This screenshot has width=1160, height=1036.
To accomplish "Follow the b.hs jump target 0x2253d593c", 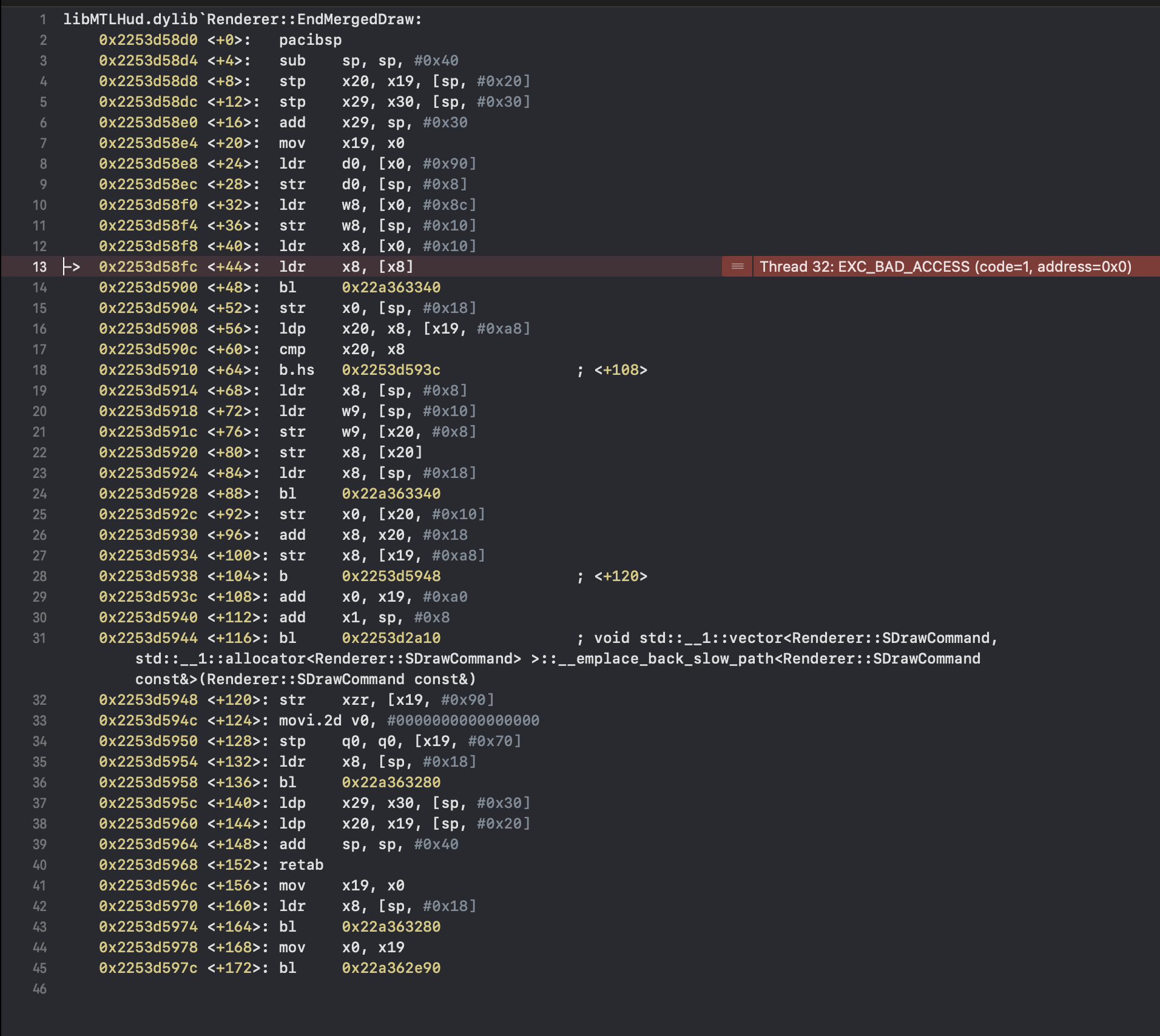I will 391,369.
